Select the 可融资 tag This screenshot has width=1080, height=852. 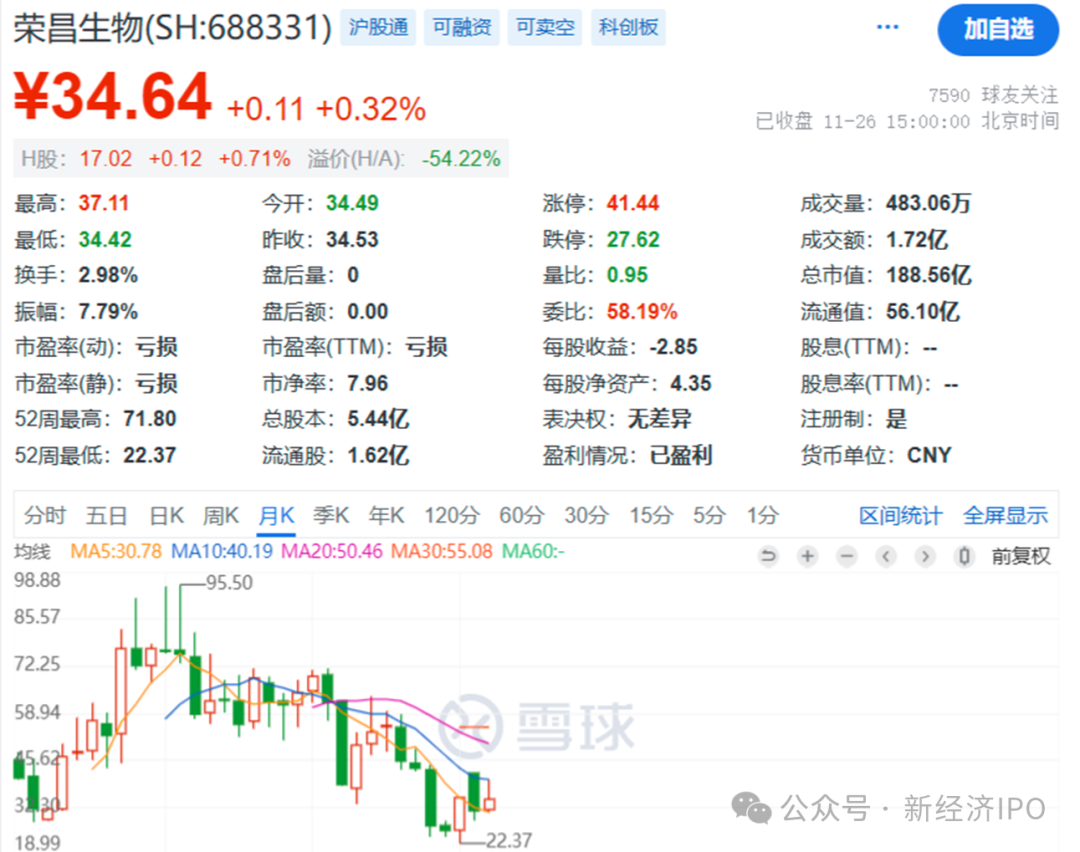click(x=461, y=28)
